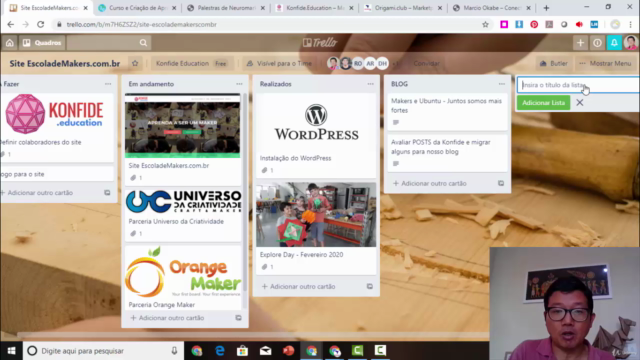Open the Site EscoladeMakers.com.br card
Image resolution: width=640 pixels, height=360 pixels.
(183, 139)
